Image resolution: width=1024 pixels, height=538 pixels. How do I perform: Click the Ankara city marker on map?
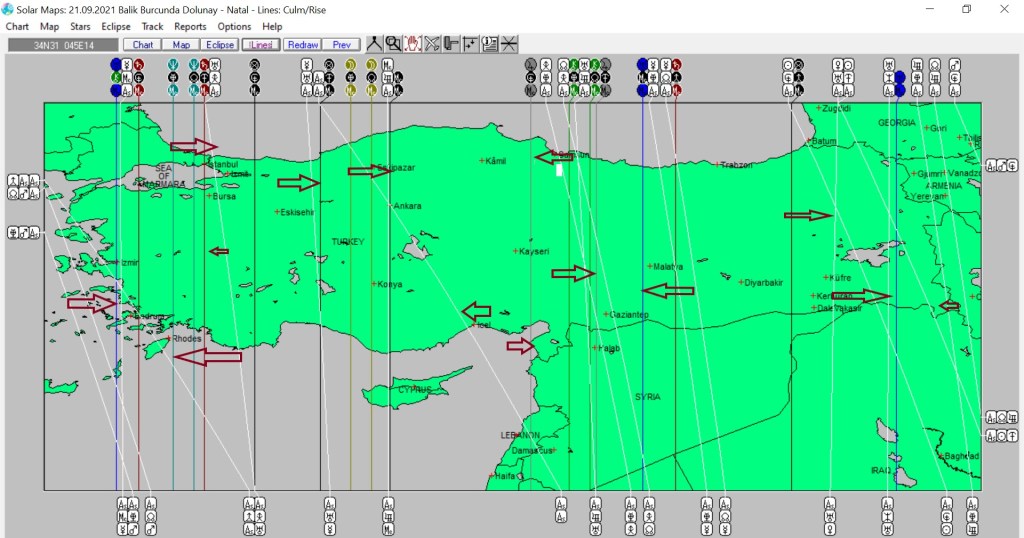(391, 206)
